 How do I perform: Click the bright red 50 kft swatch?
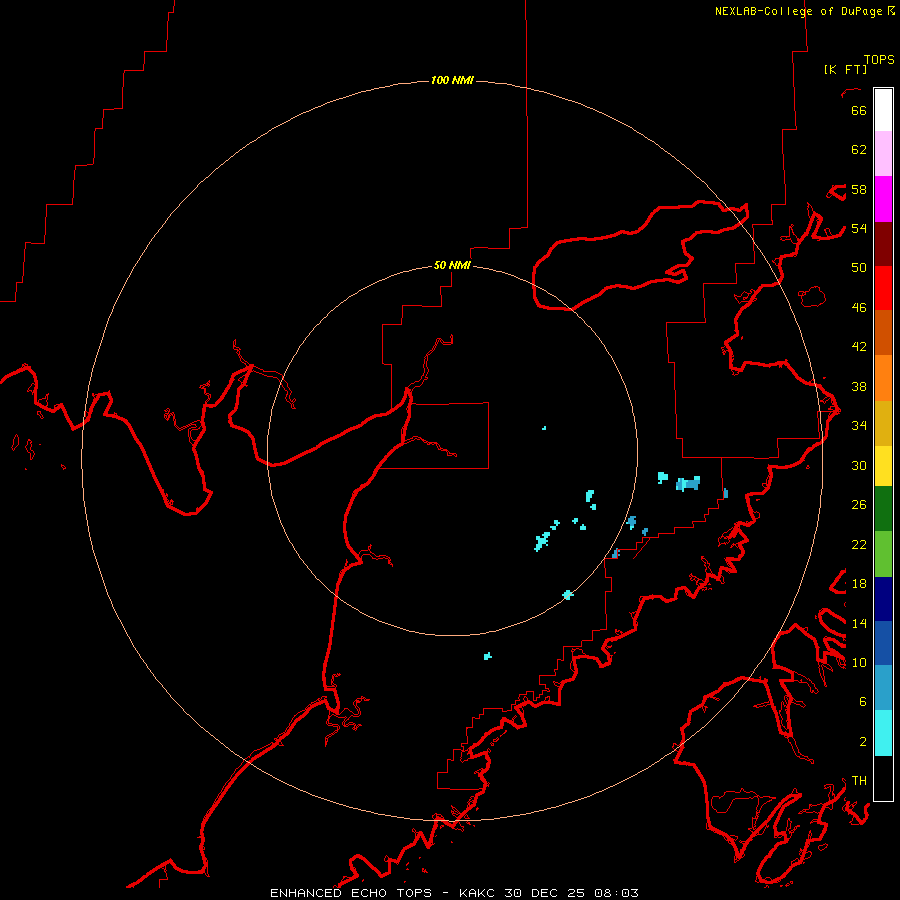point(883,288)
